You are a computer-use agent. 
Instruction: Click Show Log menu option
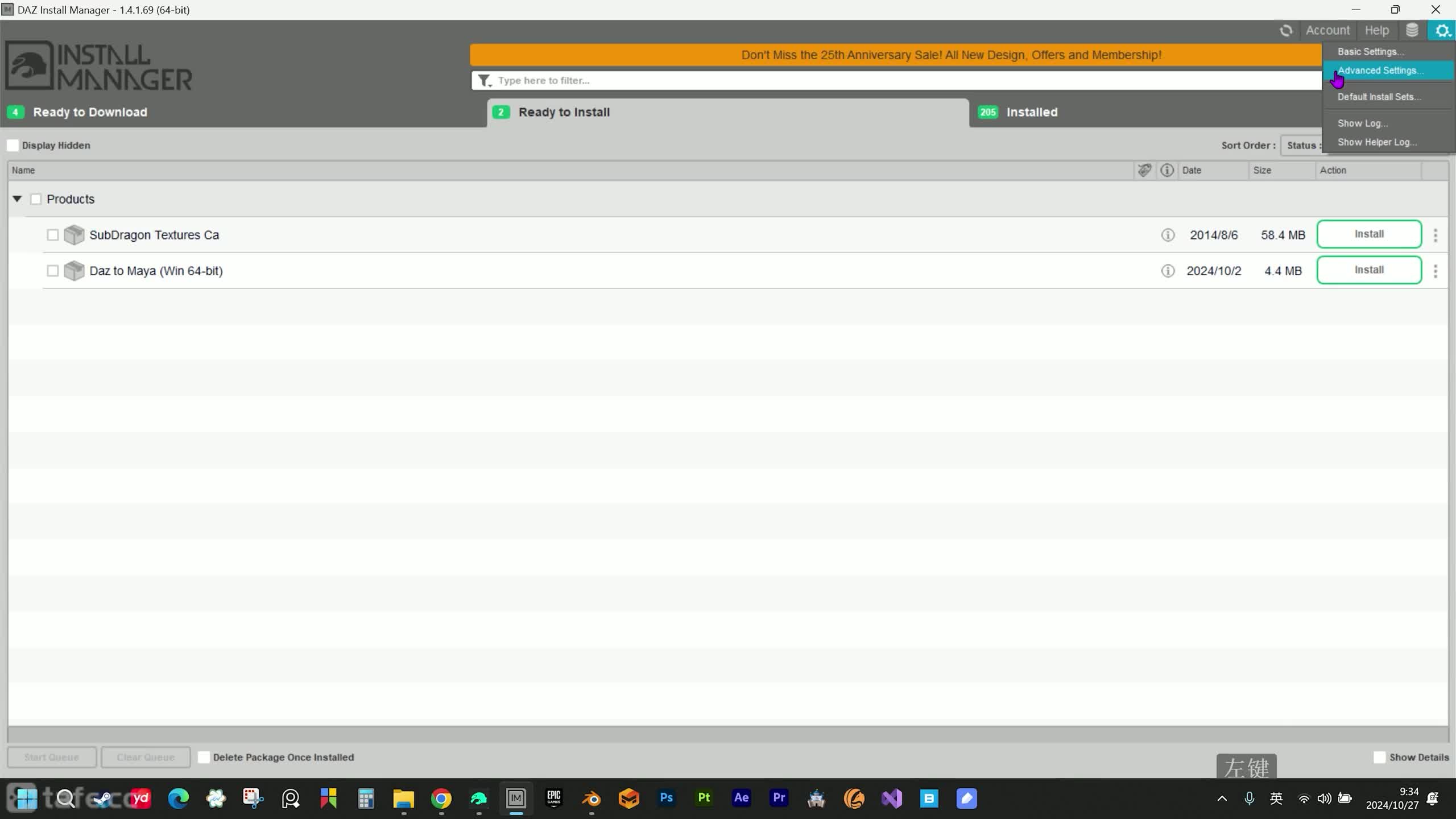[1363, 122]
